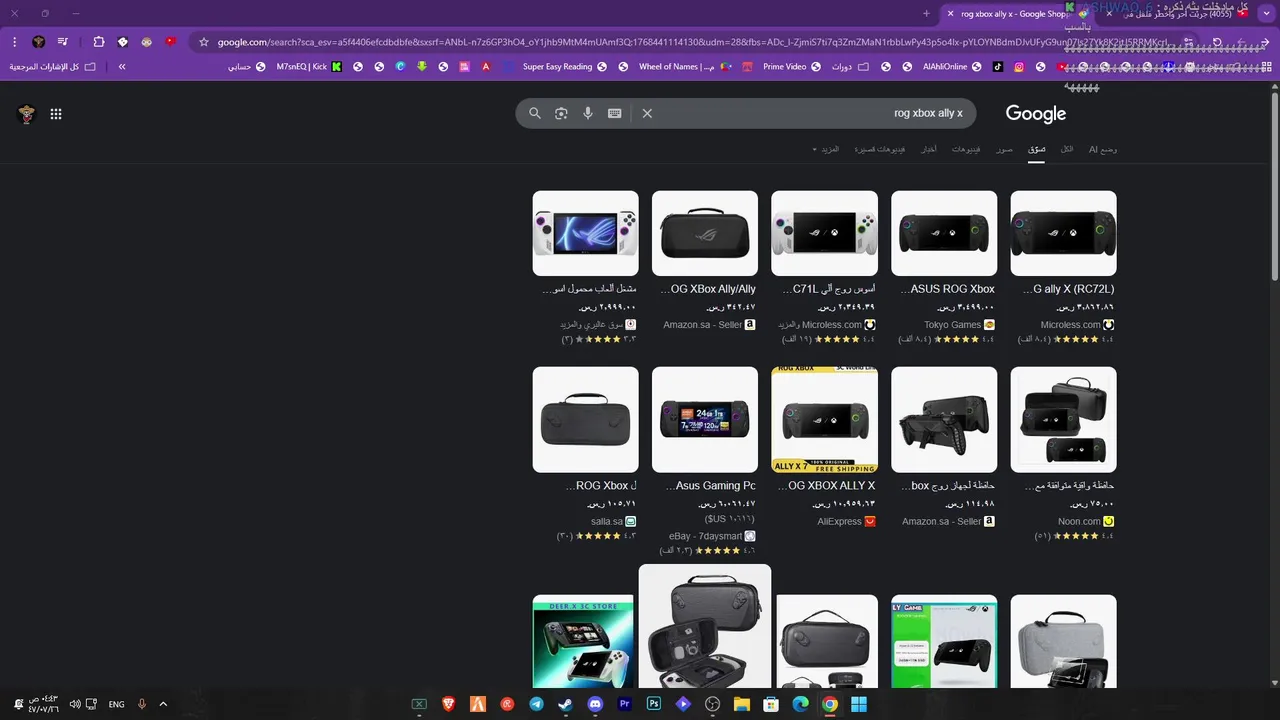
Task: Open a new browser tab with plus
Action: tap(926, 14)
